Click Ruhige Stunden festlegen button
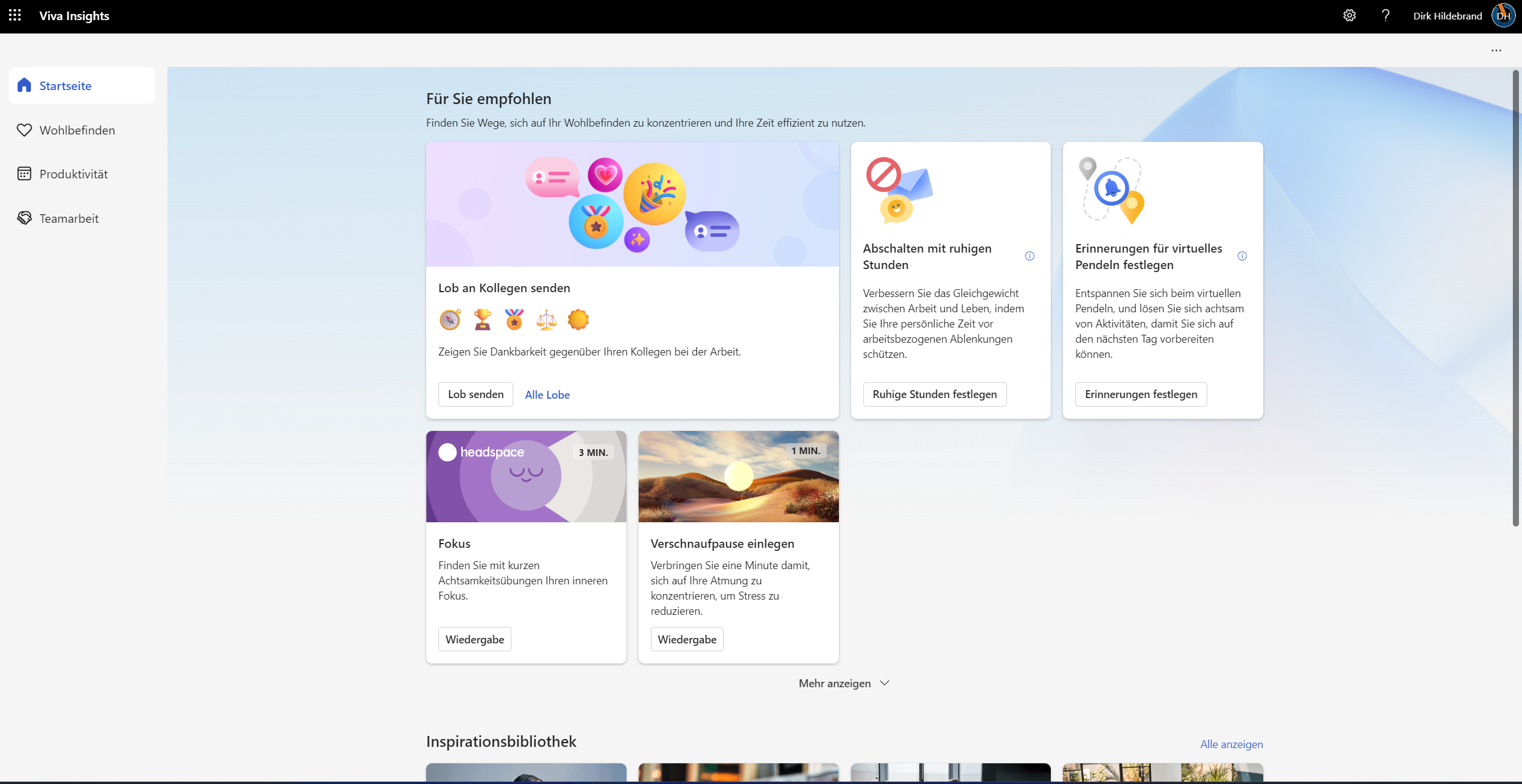Viewport: 1522px width, 784px height. pyautogui.click(x=934, y=394)
